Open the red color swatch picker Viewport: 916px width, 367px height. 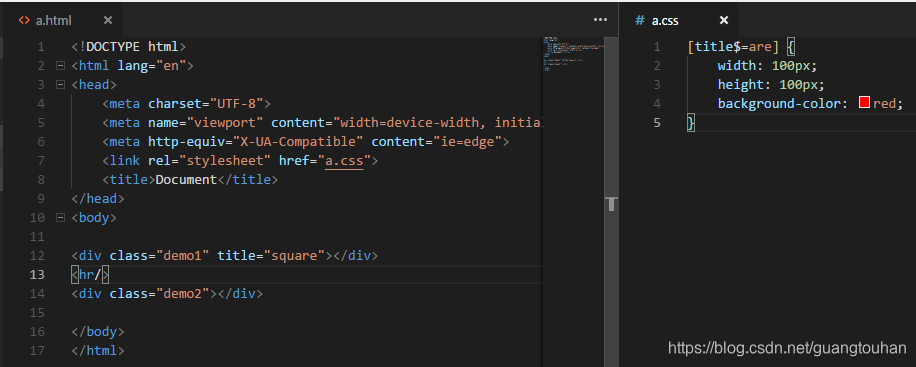pos(865,103)
